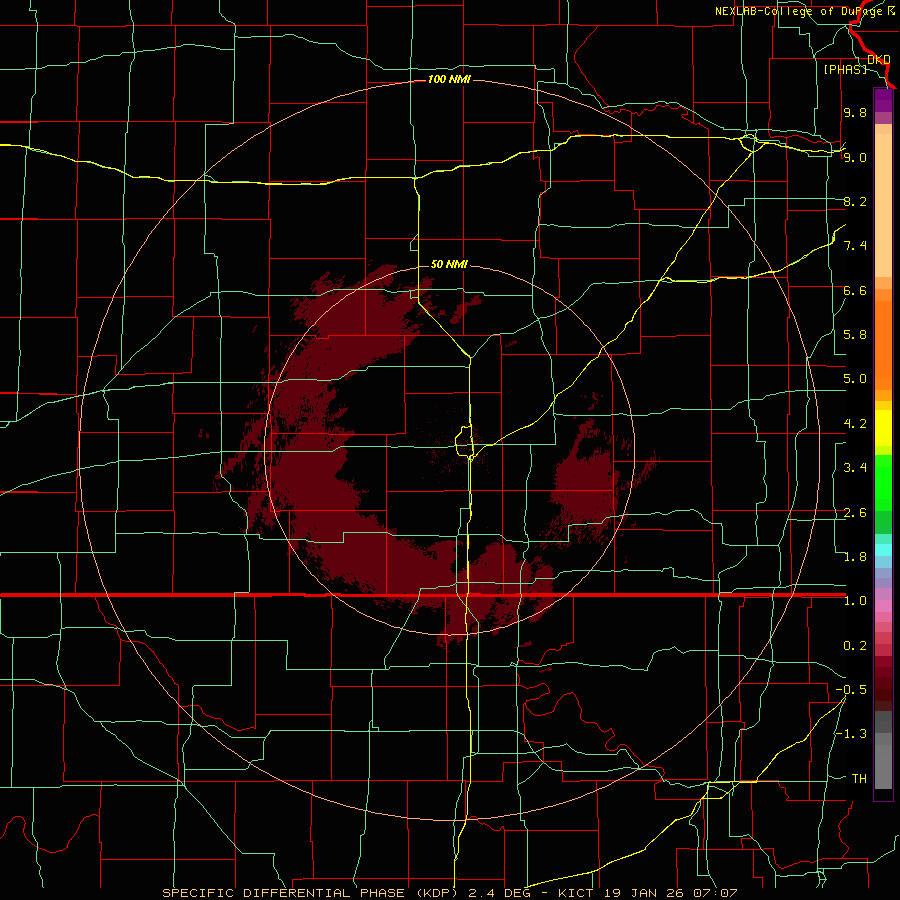
Task: Click the pink band near 1.0 on scale
Action: (883, 606)
